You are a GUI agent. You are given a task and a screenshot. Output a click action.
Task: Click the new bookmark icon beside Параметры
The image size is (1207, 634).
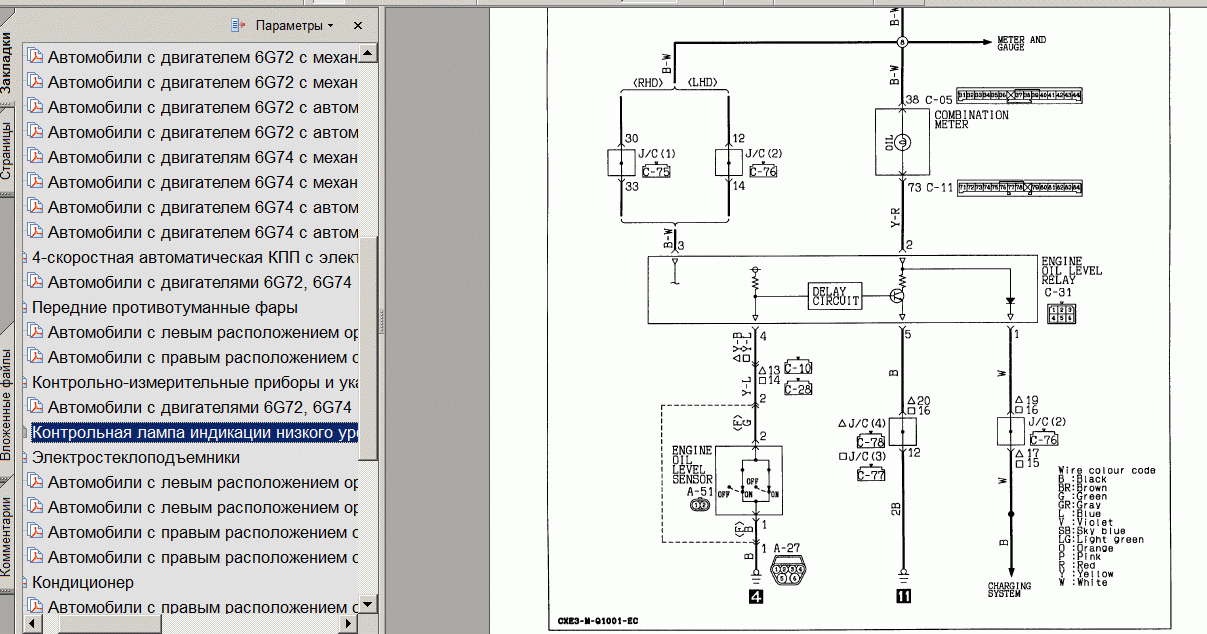[238, 25]
